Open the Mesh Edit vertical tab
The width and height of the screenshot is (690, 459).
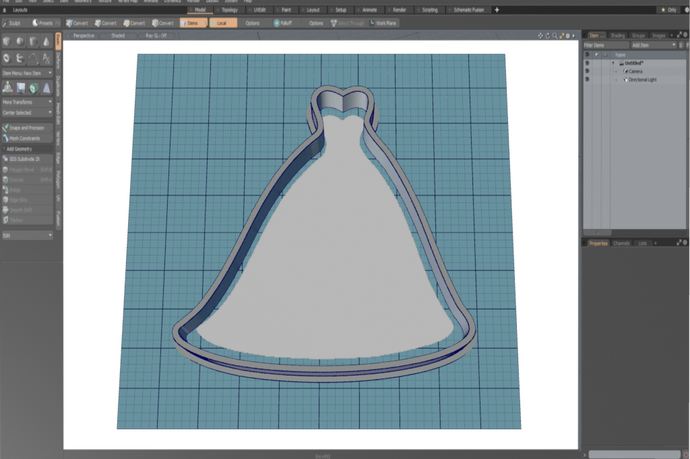tap(58, 114)
